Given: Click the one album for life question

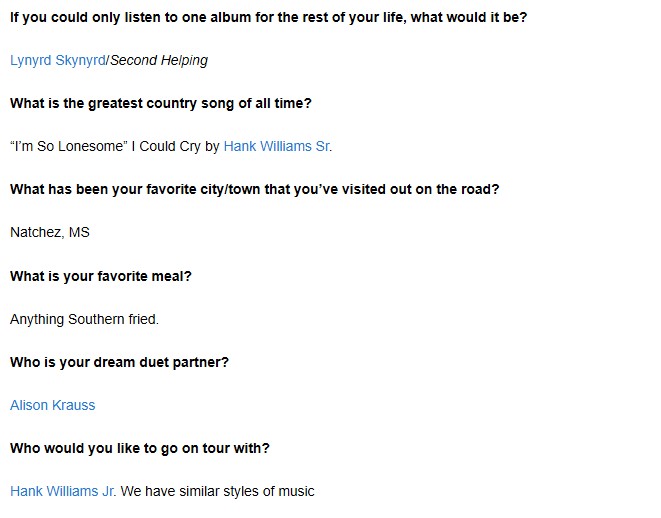Looking at the screenshot, I should coord(269,17).
